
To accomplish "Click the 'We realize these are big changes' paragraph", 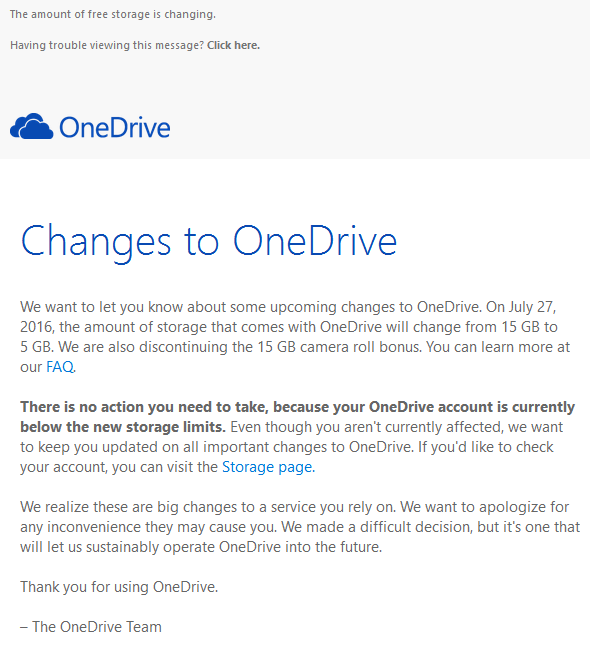I will tap(300, 527).
